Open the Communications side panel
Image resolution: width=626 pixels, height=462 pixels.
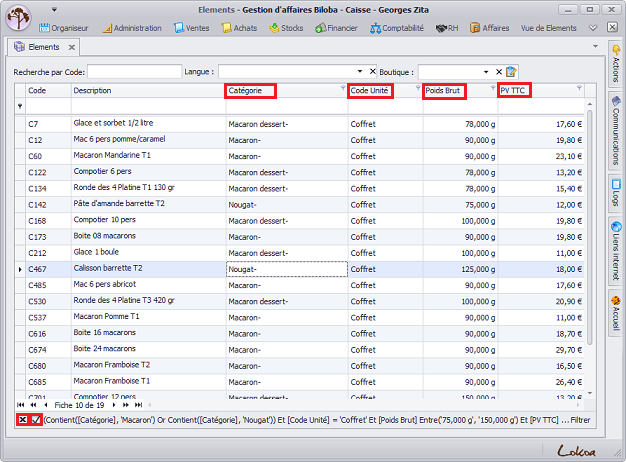coord(616,133)
